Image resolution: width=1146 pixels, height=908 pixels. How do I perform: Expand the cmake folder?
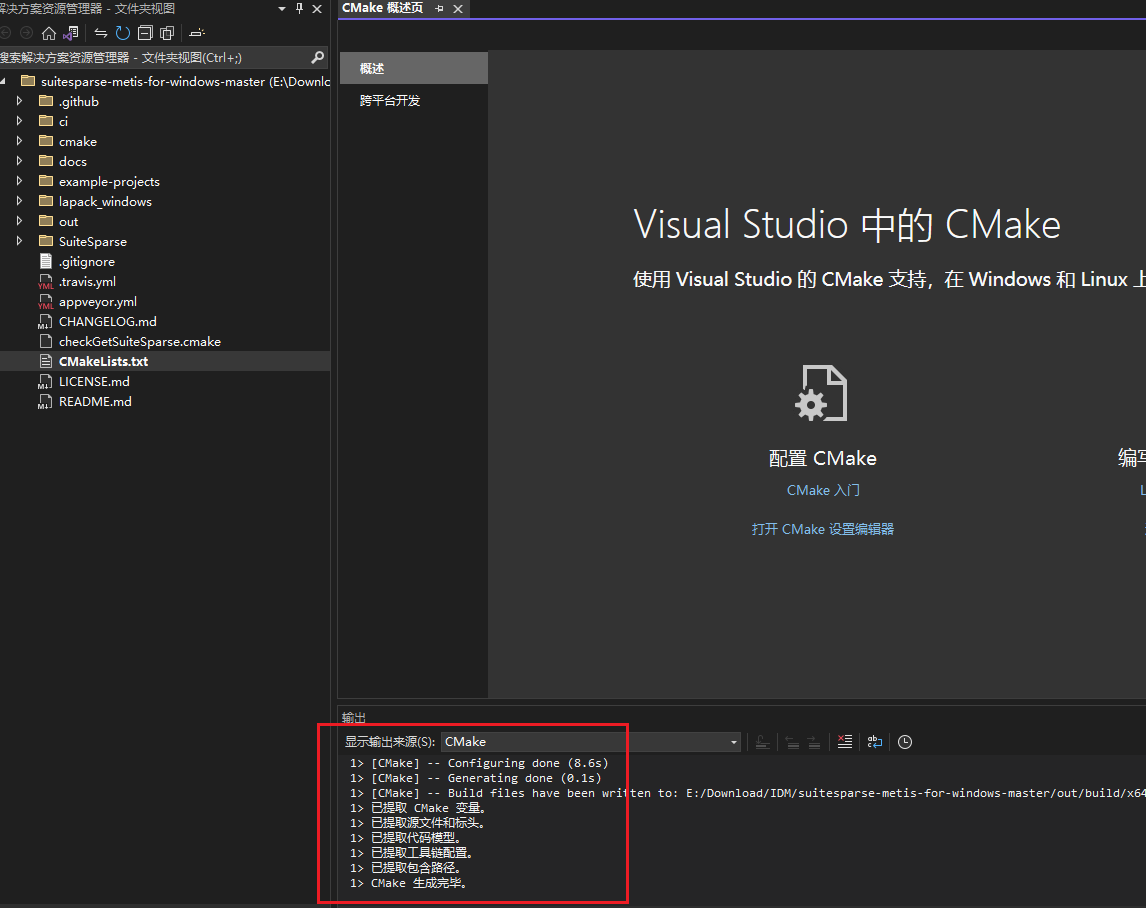coord(20,140)
